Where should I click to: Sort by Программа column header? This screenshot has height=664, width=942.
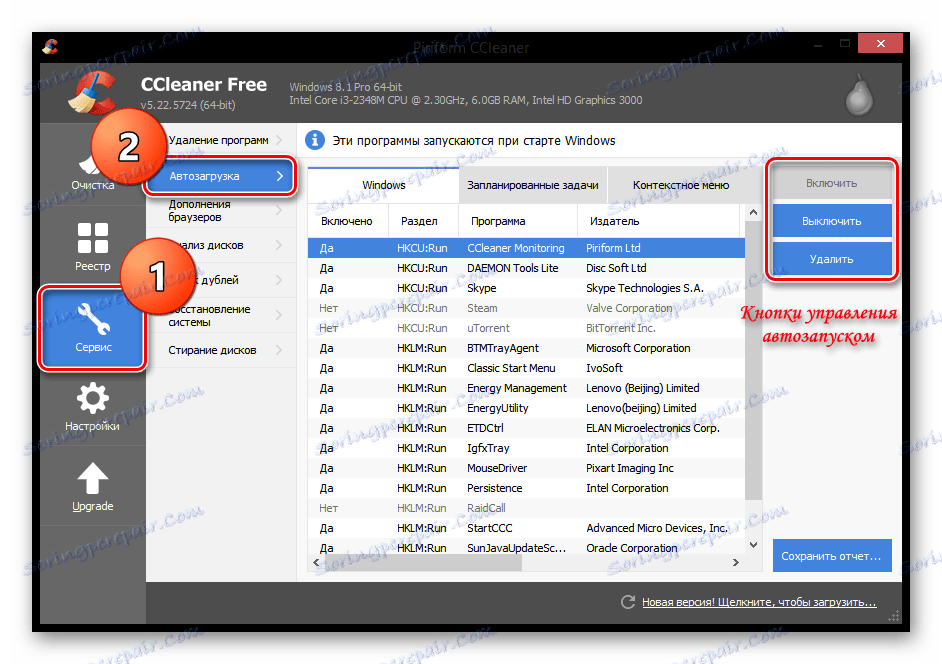[x=518, y=221]
